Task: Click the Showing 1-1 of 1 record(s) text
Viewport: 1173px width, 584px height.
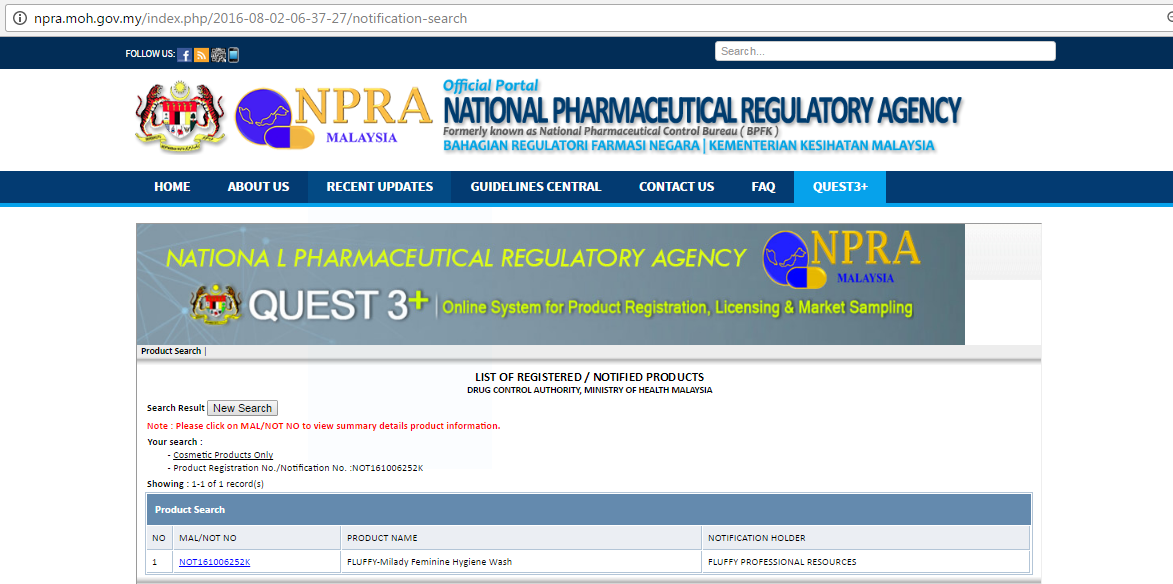Action: [206, 484]
